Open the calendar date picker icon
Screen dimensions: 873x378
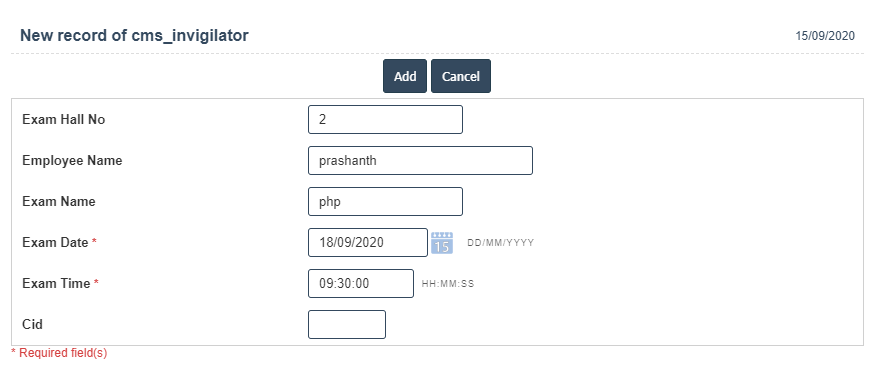coord(442,243)
